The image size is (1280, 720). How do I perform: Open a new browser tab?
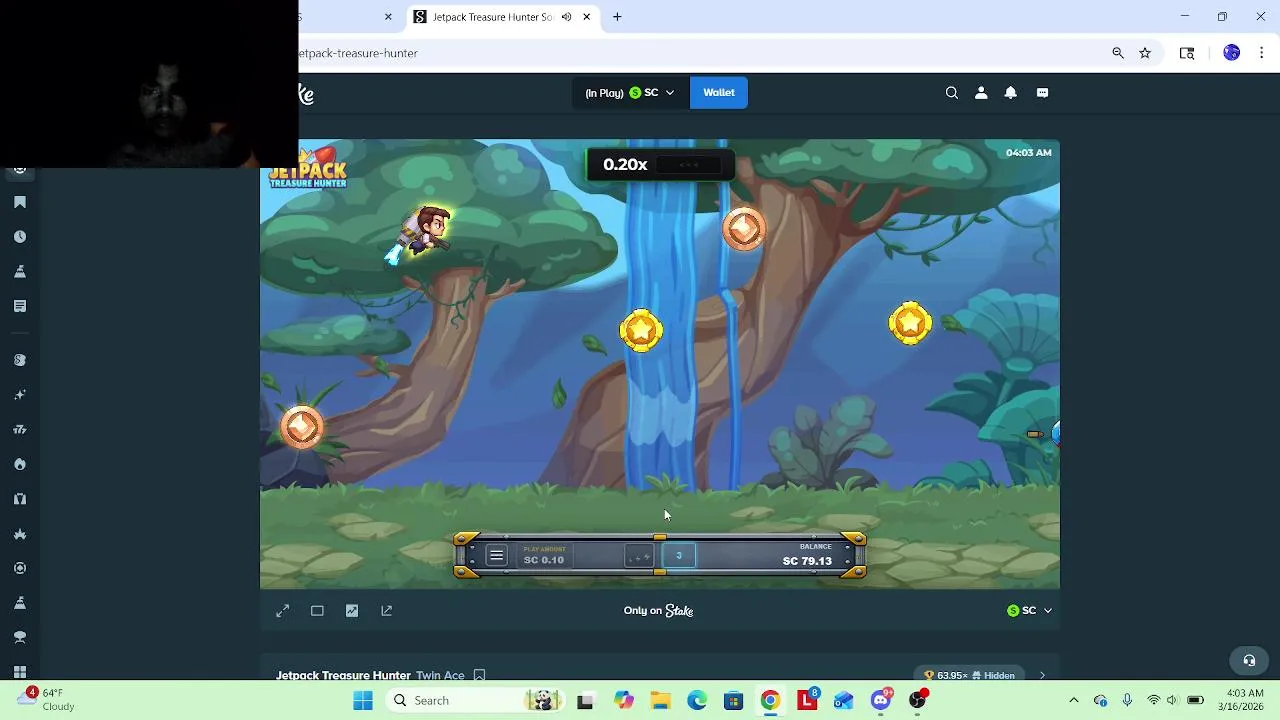click(617, 17)
